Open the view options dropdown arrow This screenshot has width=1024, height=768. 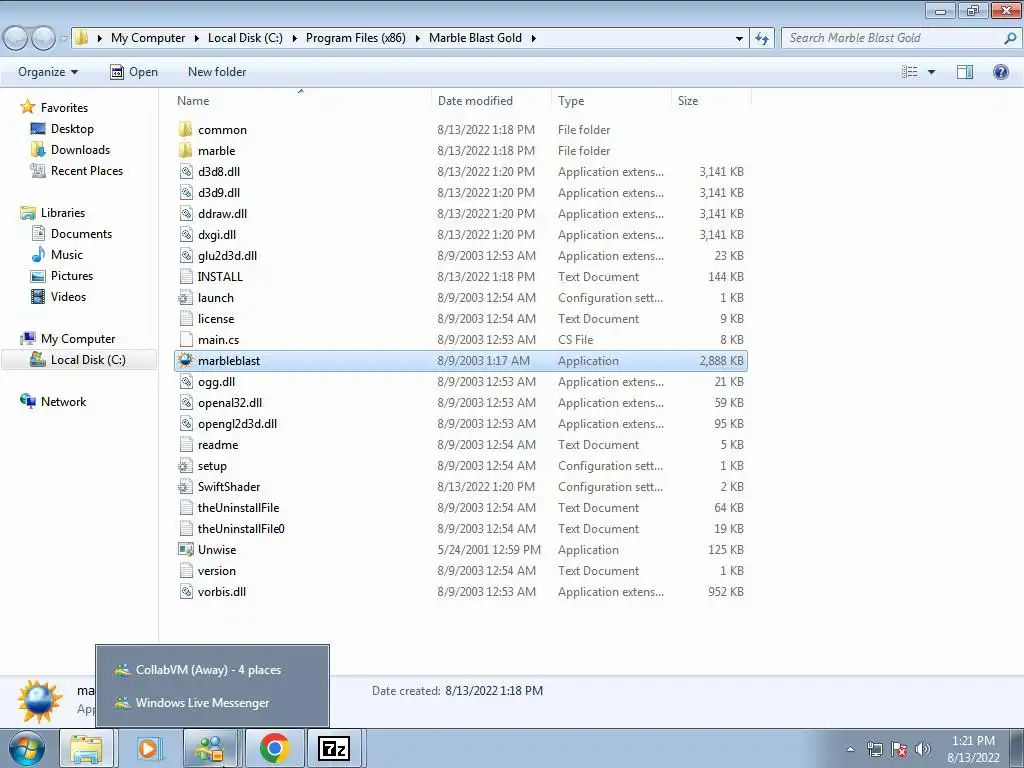tap(931, 72)
